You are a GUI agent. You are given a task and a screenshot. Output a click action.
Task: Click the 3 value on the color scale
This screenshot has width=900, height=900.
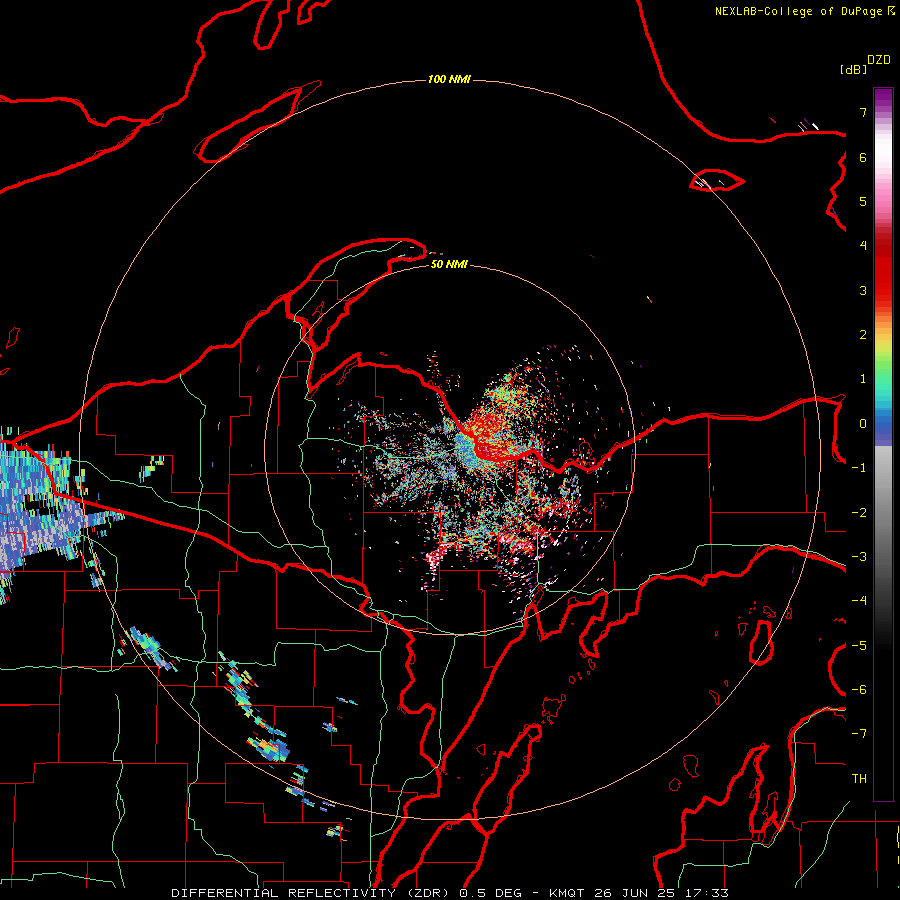coord(863,290)
